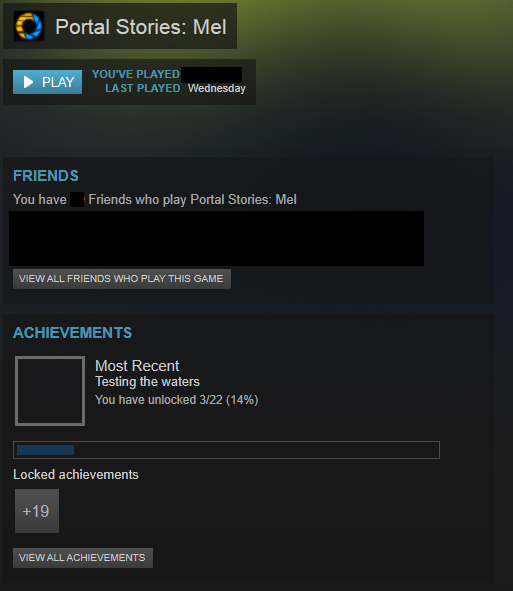Click the friends list blacked-out area
This screenshot has height=591, width=513.
point(216,239)
